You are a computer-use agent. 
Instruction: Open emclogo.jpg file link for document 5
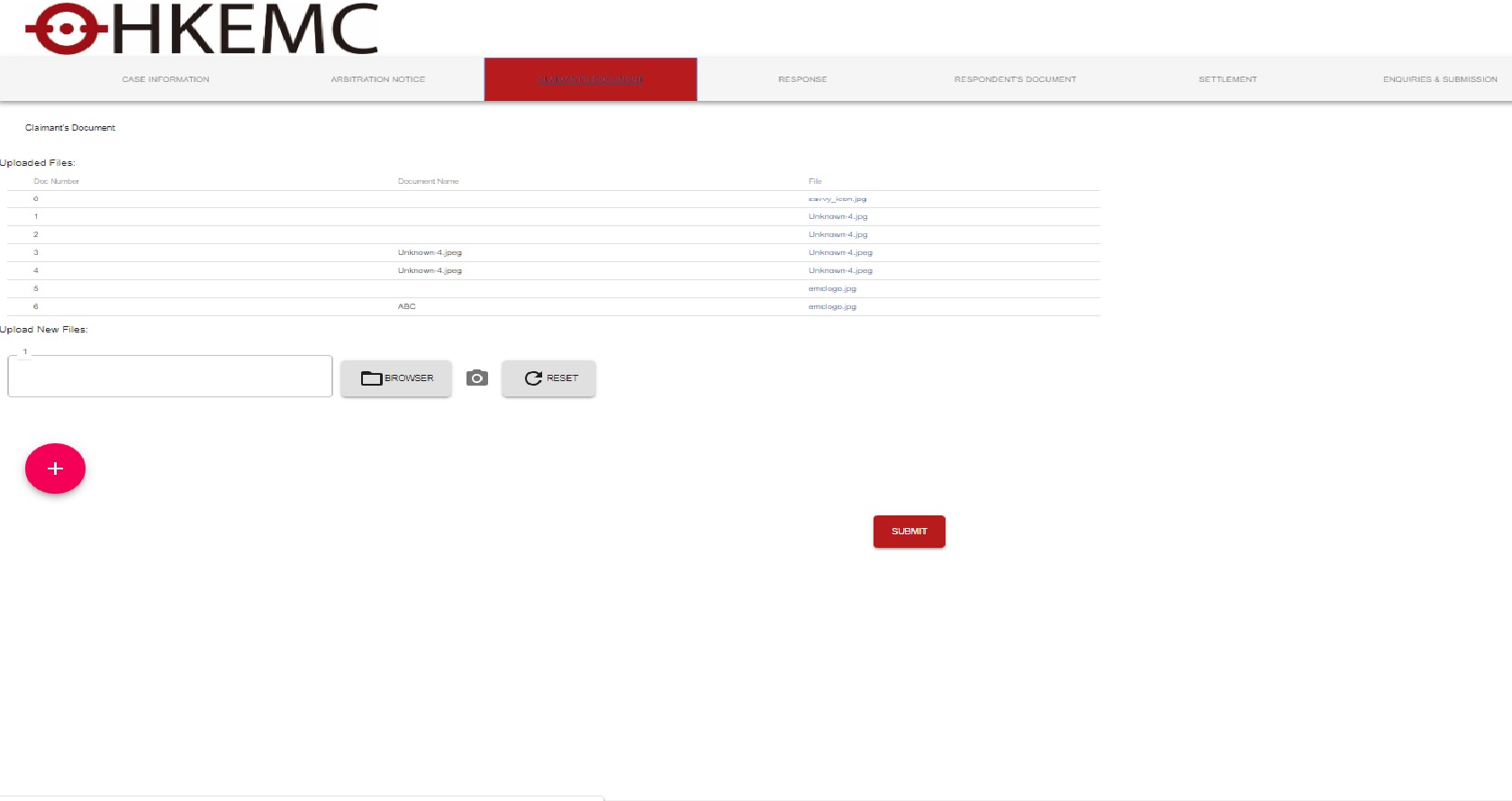832,289
